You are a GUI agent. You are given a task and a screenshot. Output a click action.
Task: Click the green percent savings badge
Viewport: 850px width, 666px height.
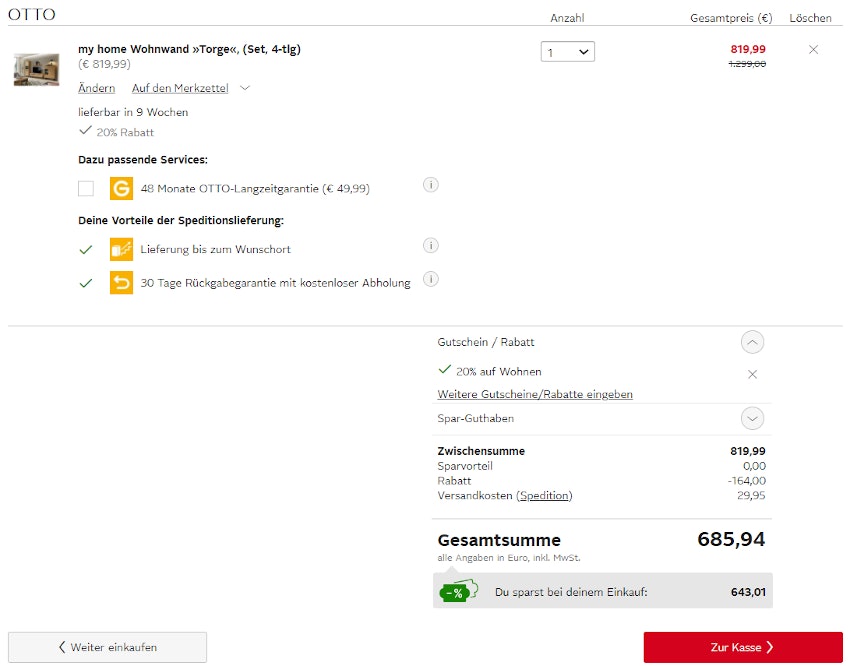[x=455, y=592]
